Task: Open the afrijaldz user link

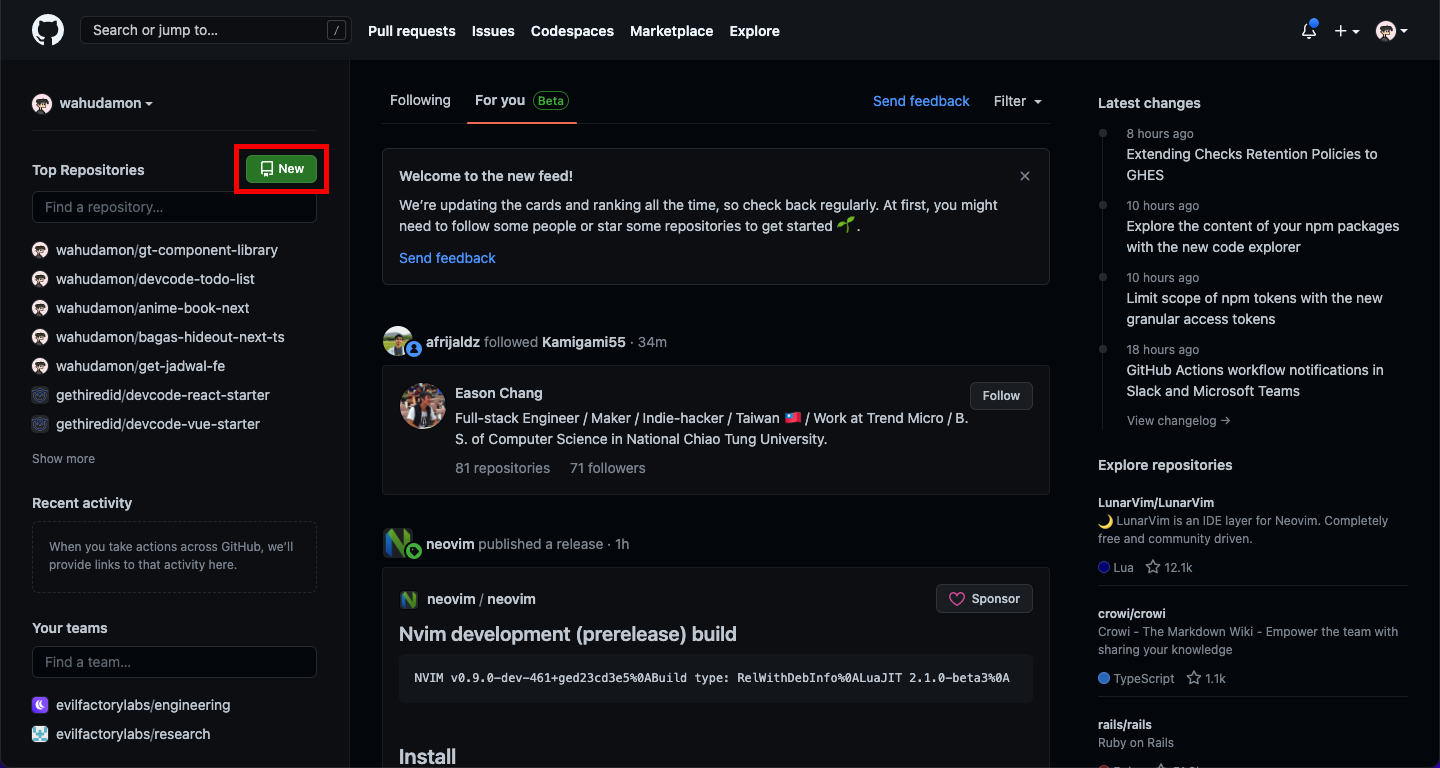Action: [453, 342]
